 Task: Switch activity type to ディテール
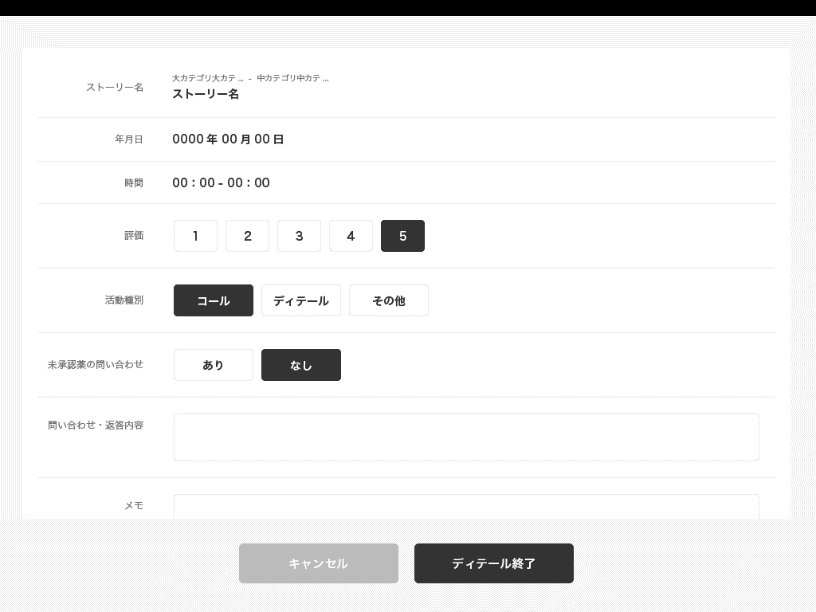coord(299,300)
